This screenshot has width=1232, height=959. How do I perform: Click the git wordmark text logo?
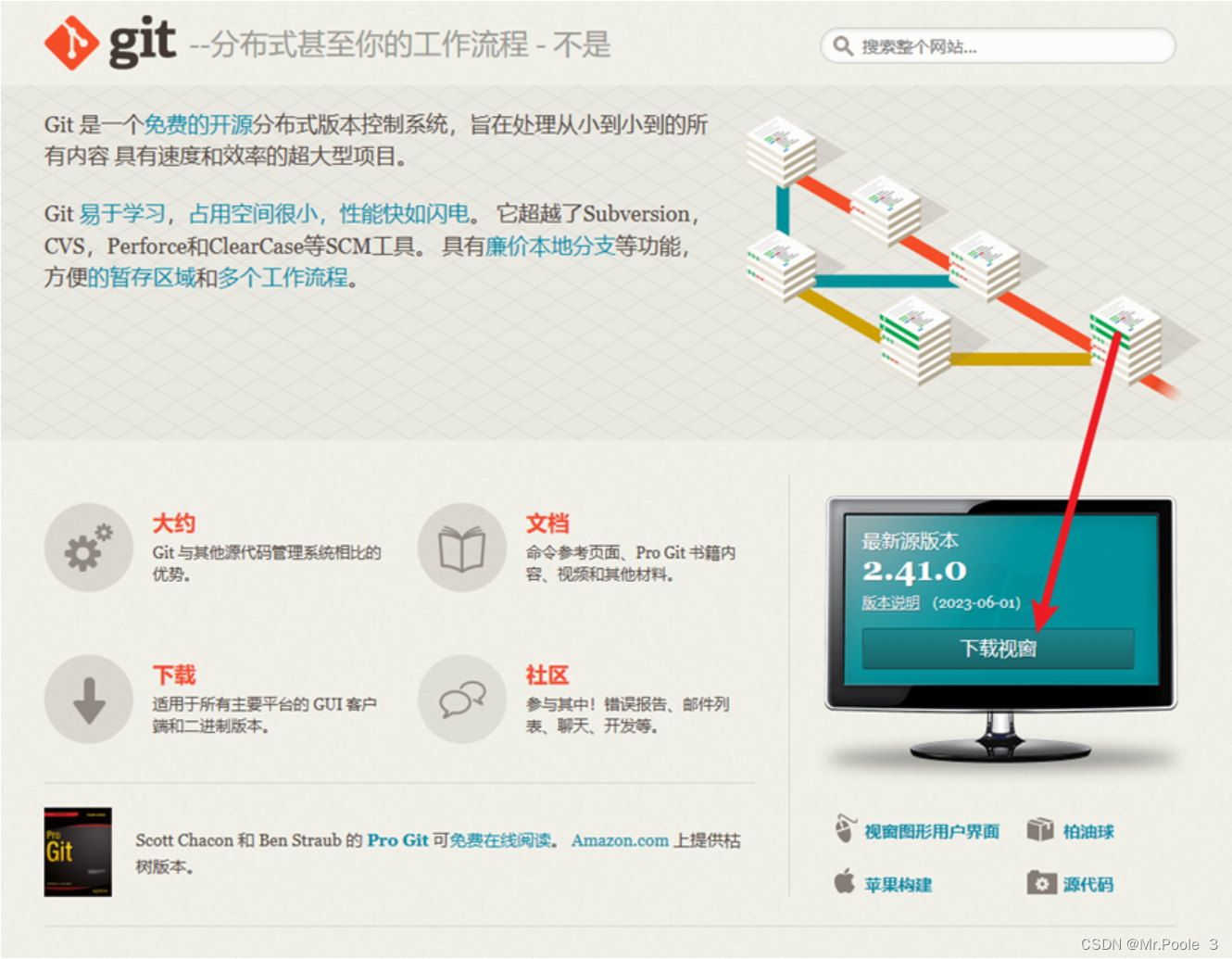click(142, 43)
